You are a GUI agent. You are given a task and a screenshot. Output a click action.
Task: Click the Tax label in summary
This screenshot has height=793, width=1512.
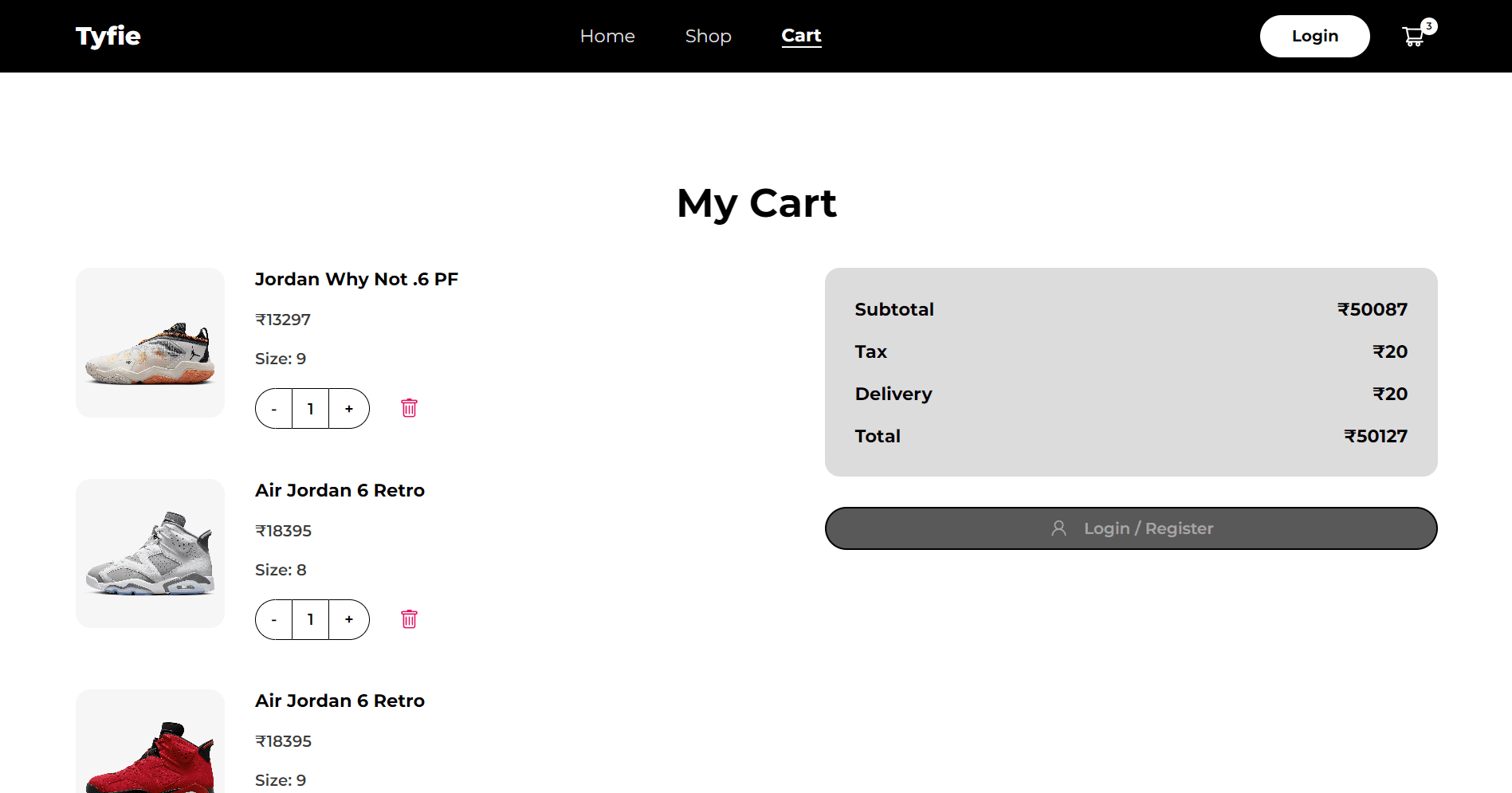point(870,351)
